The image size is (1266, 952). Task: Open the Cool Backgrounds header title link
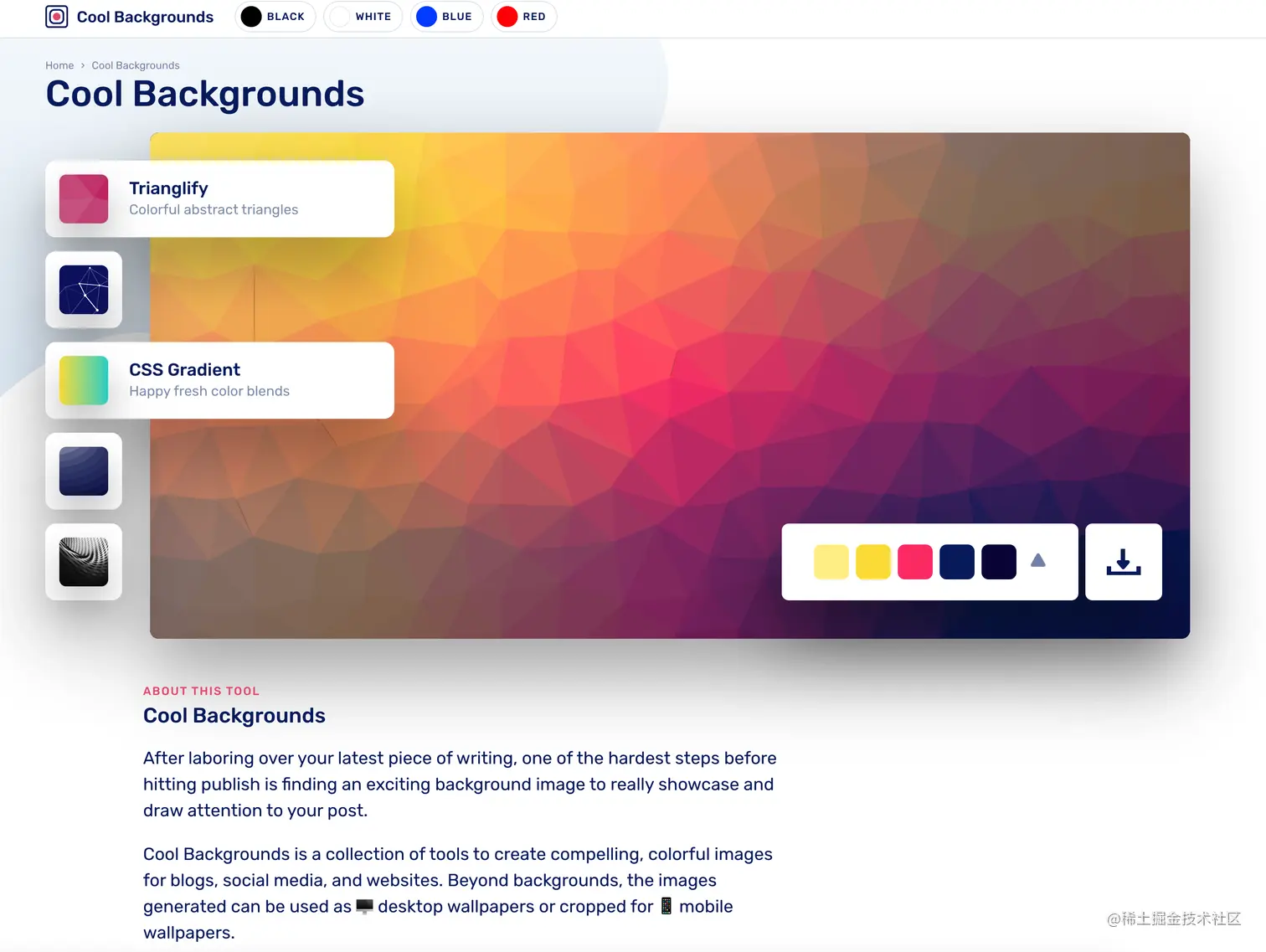point(145,17)
